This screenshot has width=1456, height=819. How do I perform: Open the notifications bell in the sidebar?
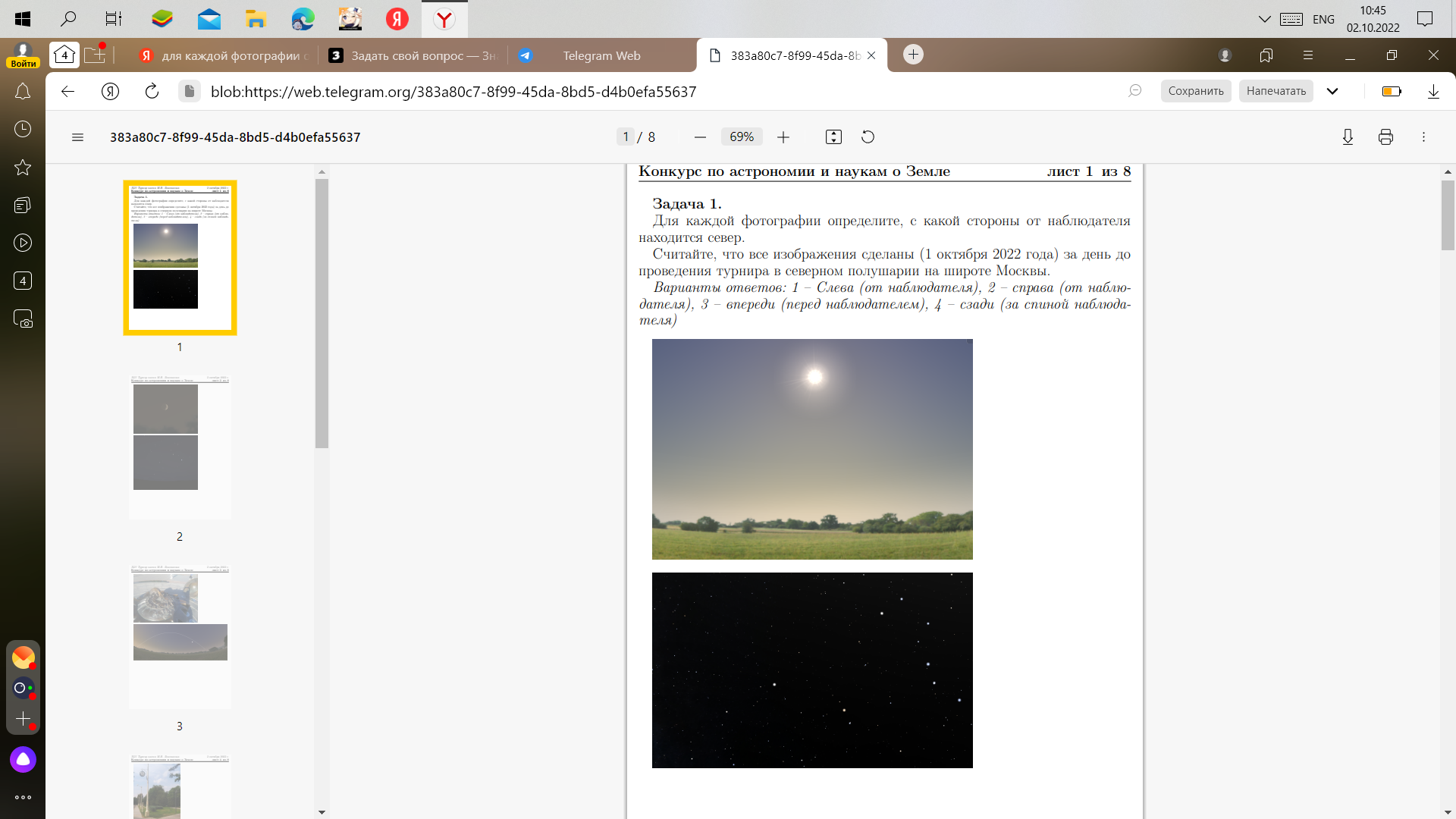23,92
